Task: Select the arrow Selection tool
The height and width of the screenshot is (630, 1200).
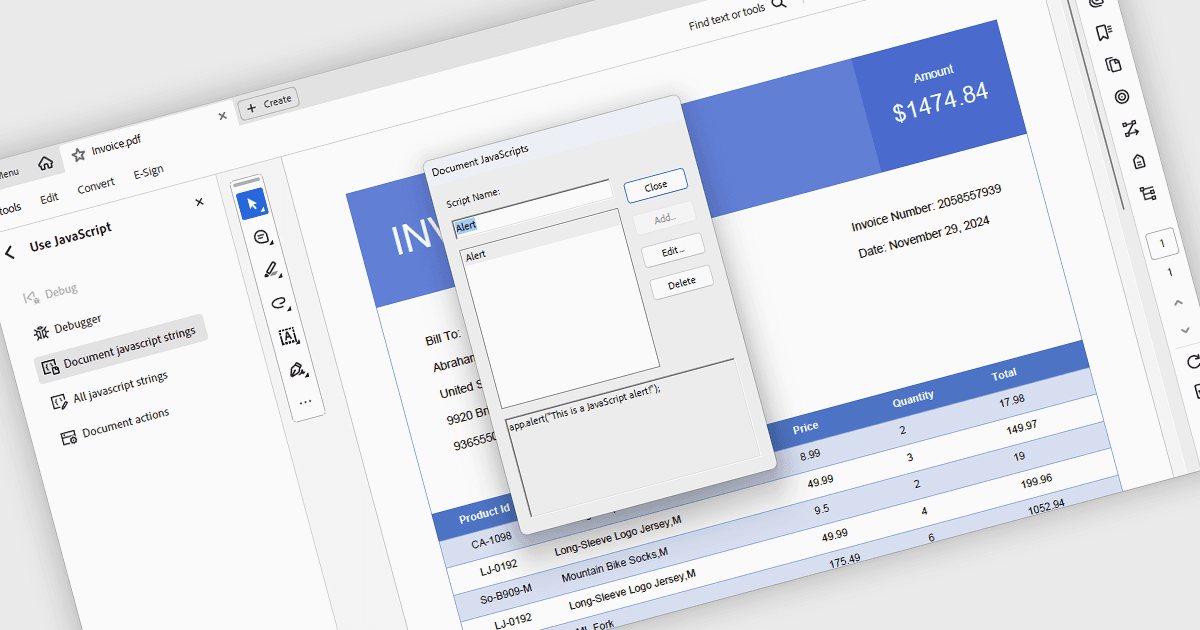Action: pos(251,203)
